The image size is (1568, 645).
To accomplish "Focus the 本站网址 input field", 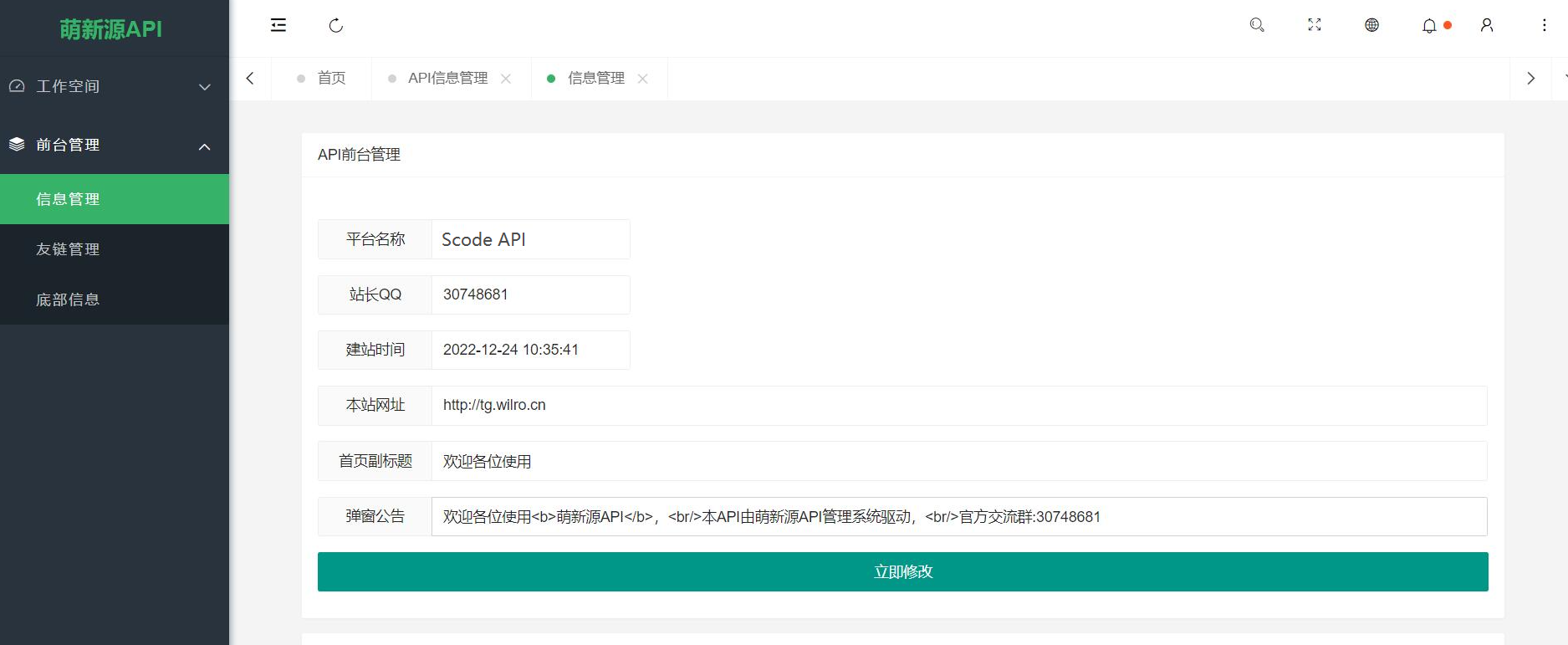I will tap(959, 406).
